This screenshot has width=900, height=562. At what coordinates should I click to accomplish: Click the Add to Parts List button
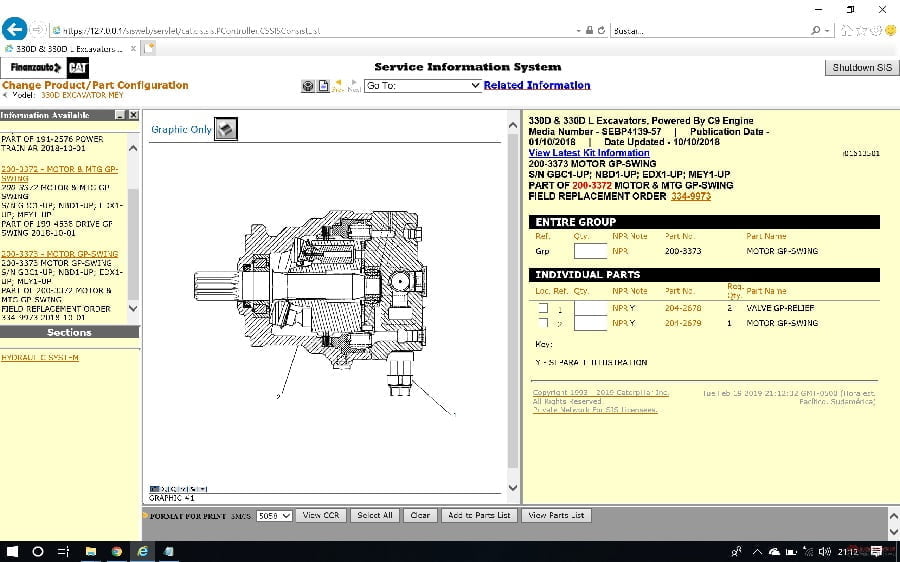(x=479, y=516)
